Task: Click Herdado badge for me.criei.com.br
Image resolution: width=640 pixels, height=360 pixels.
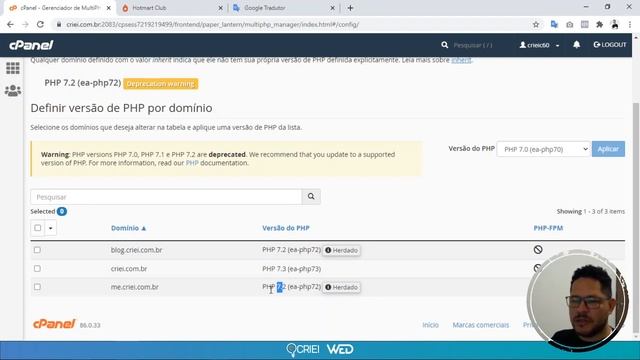Action: click(x=341, y=287)
